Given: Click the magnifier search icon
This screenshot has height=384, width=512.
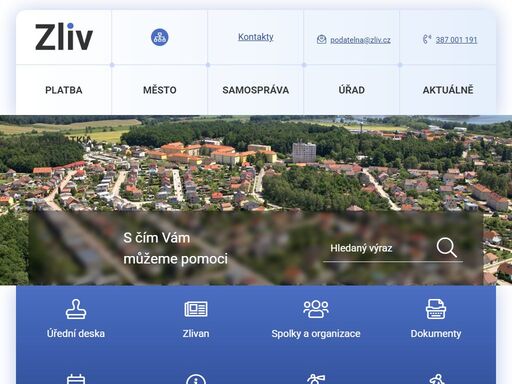Looking at the screenshot, I should 446,247.
